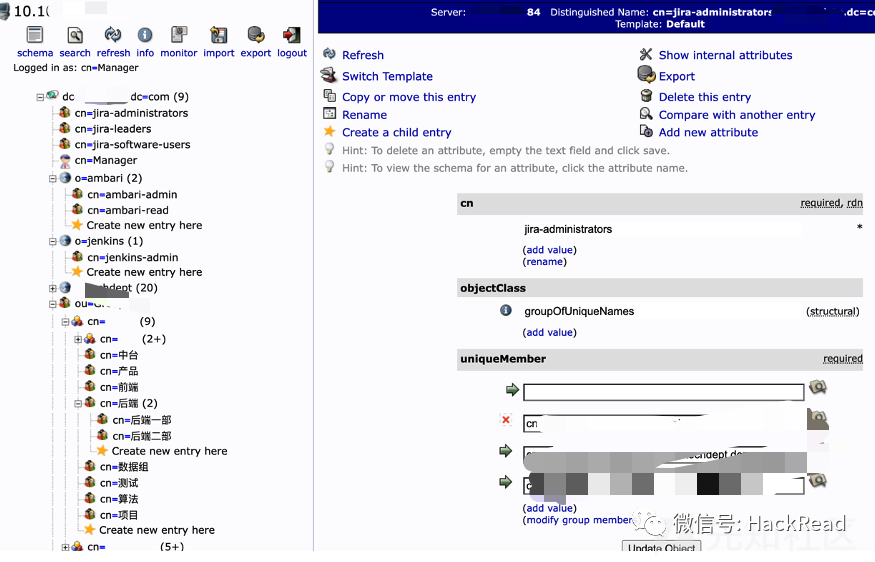The height and width of the screenshot is (562, 875).
Task: Collapse the o=ambari tree node
Action: click(53, 178)
